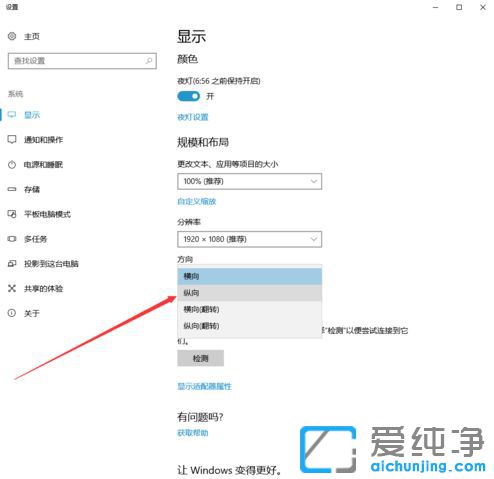Open the 1920 × 1080 resolution dropdown
This screenshot has height=479, width=494.
[x=249, y=239]
